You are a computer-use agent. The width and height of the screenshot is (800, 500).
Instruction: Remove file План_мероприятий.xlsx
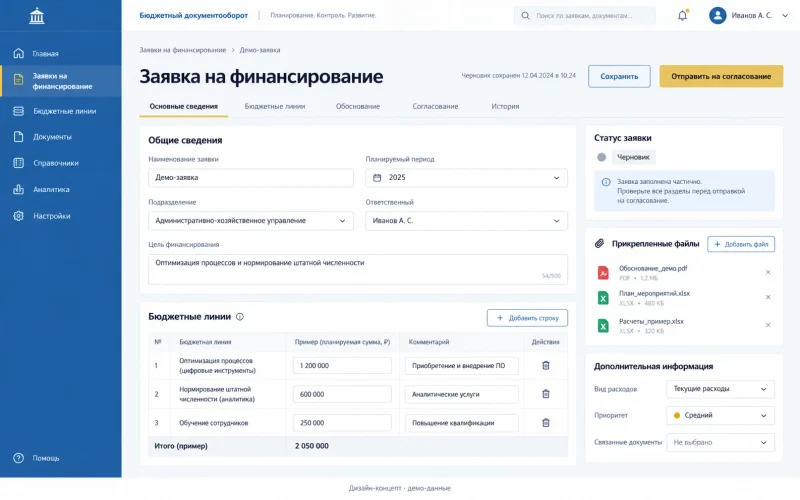[768, 297]
